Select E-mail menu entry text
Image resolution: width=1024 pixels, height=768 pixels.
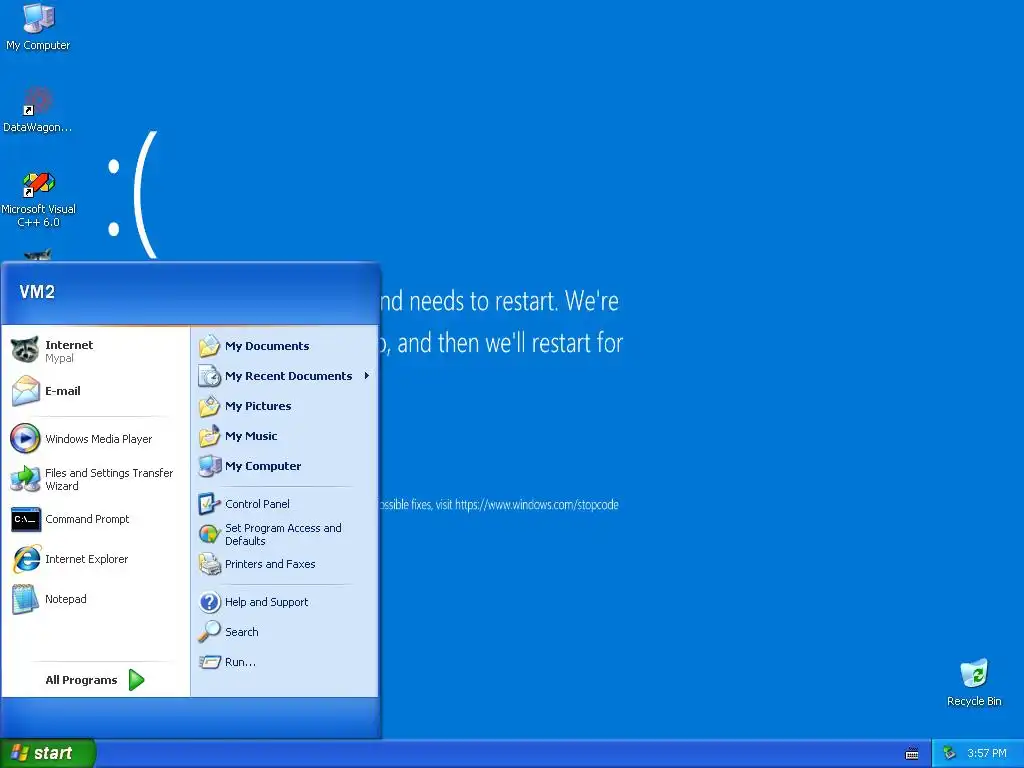(63, 391)
